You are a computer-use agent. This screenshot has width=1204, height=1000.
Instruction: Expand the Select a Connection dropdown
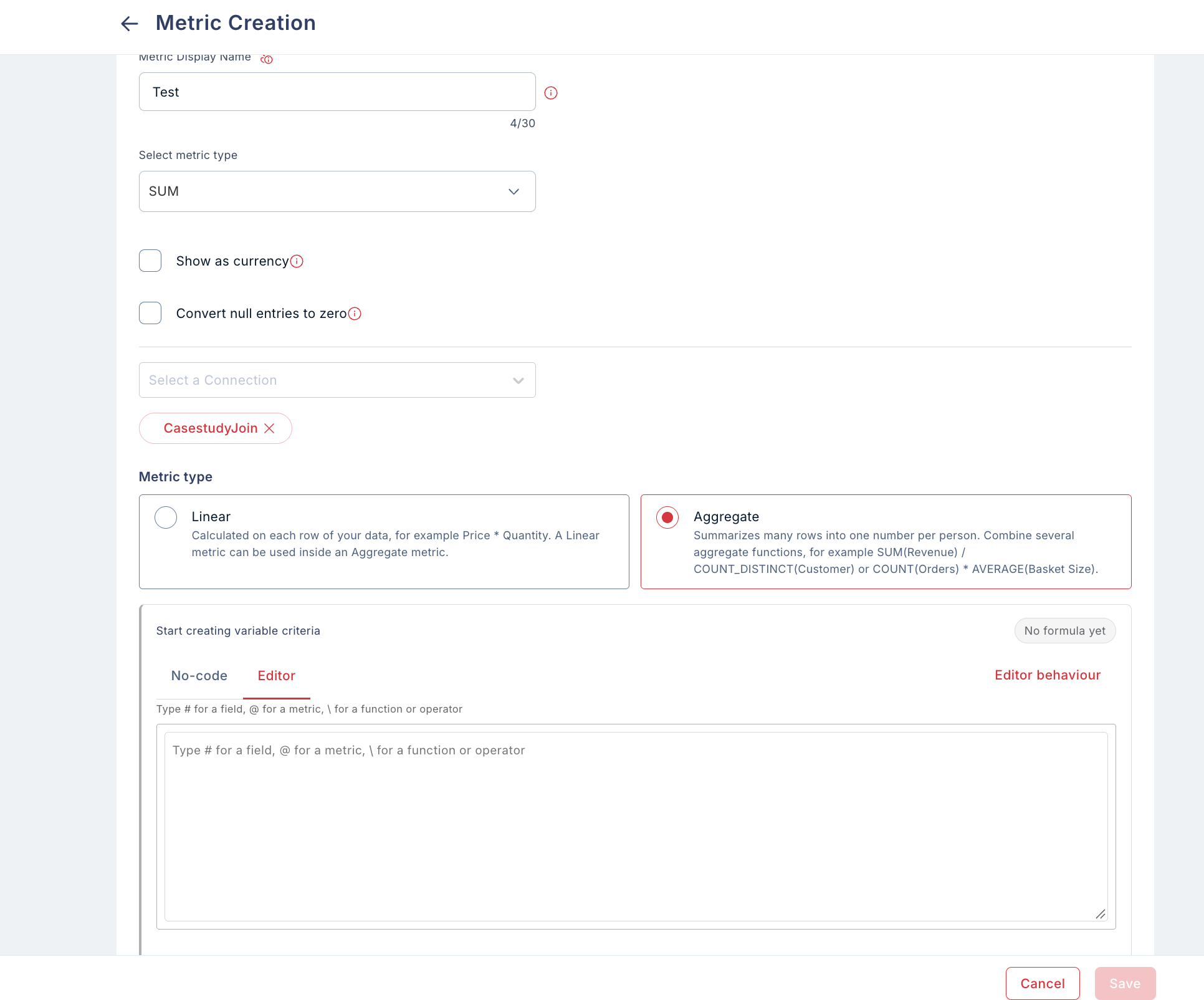click(x=337, y=380)
